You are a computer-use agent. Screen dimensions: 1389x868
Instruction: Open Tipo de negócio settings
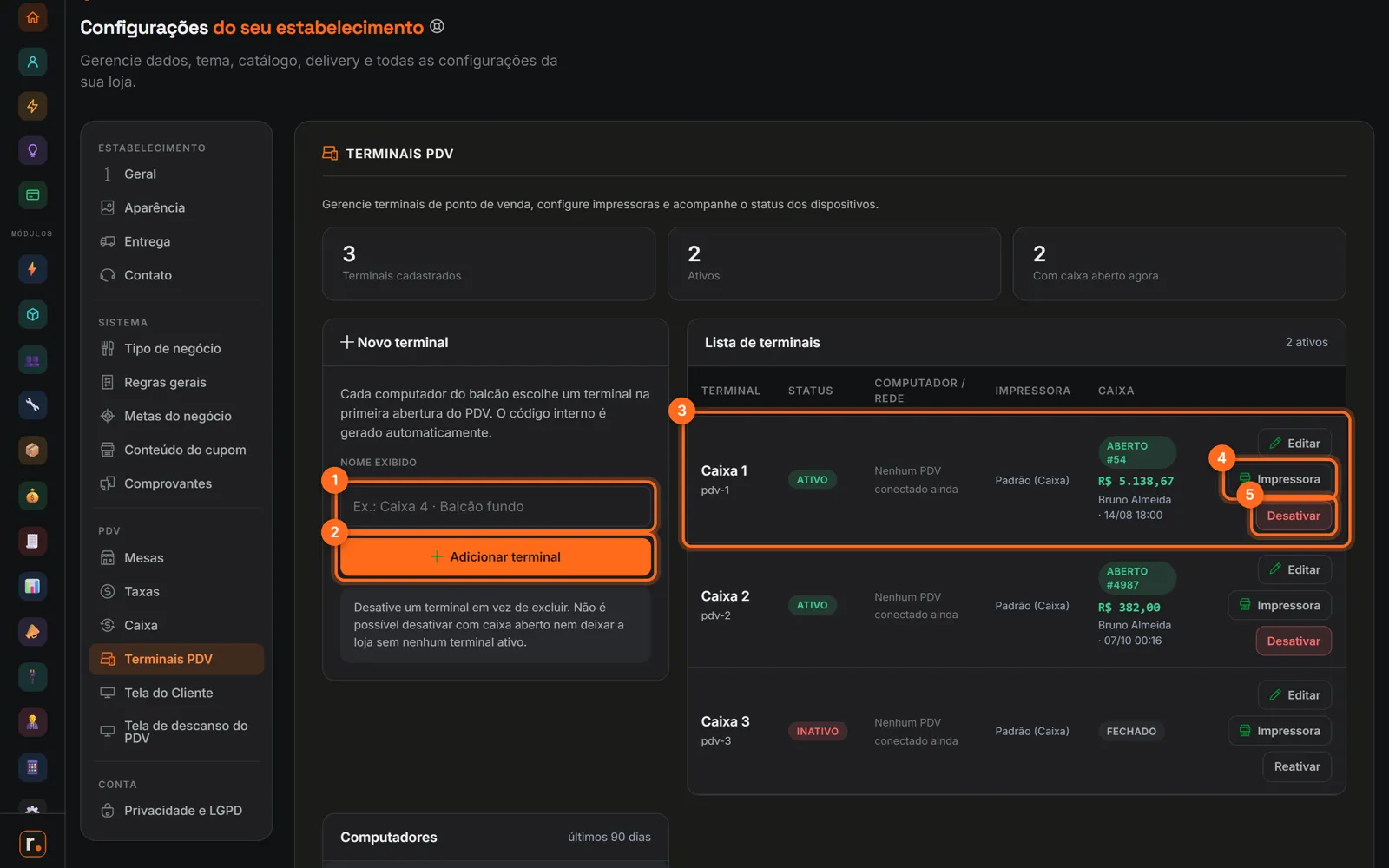click(176, 348)
